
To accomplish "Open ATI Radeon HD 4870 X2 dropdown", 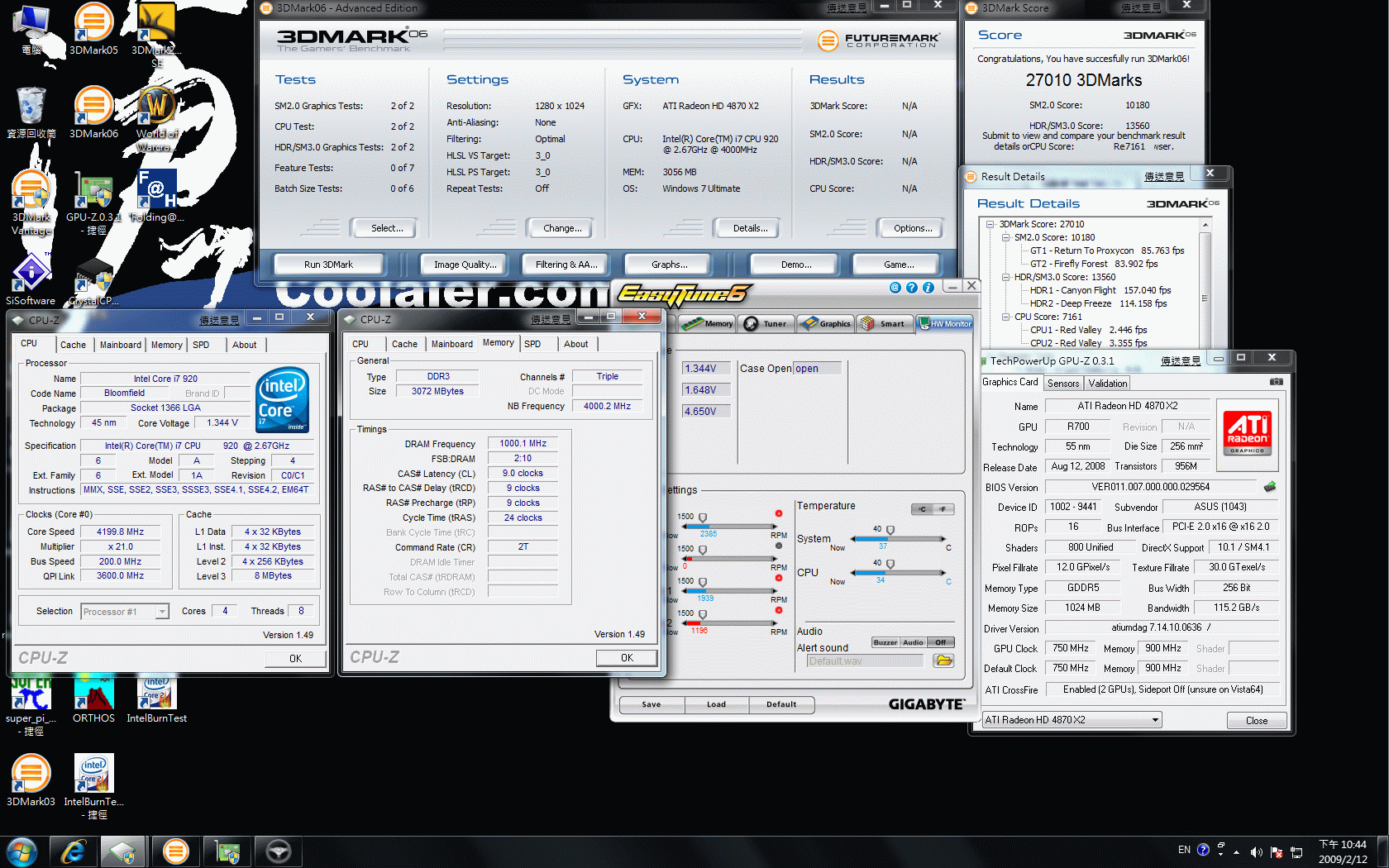I will click(x=1072, y=720).
